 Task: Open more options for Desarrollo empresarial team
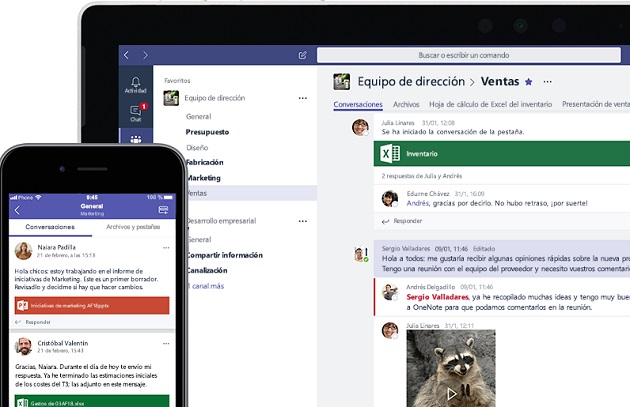coord(302,221)
